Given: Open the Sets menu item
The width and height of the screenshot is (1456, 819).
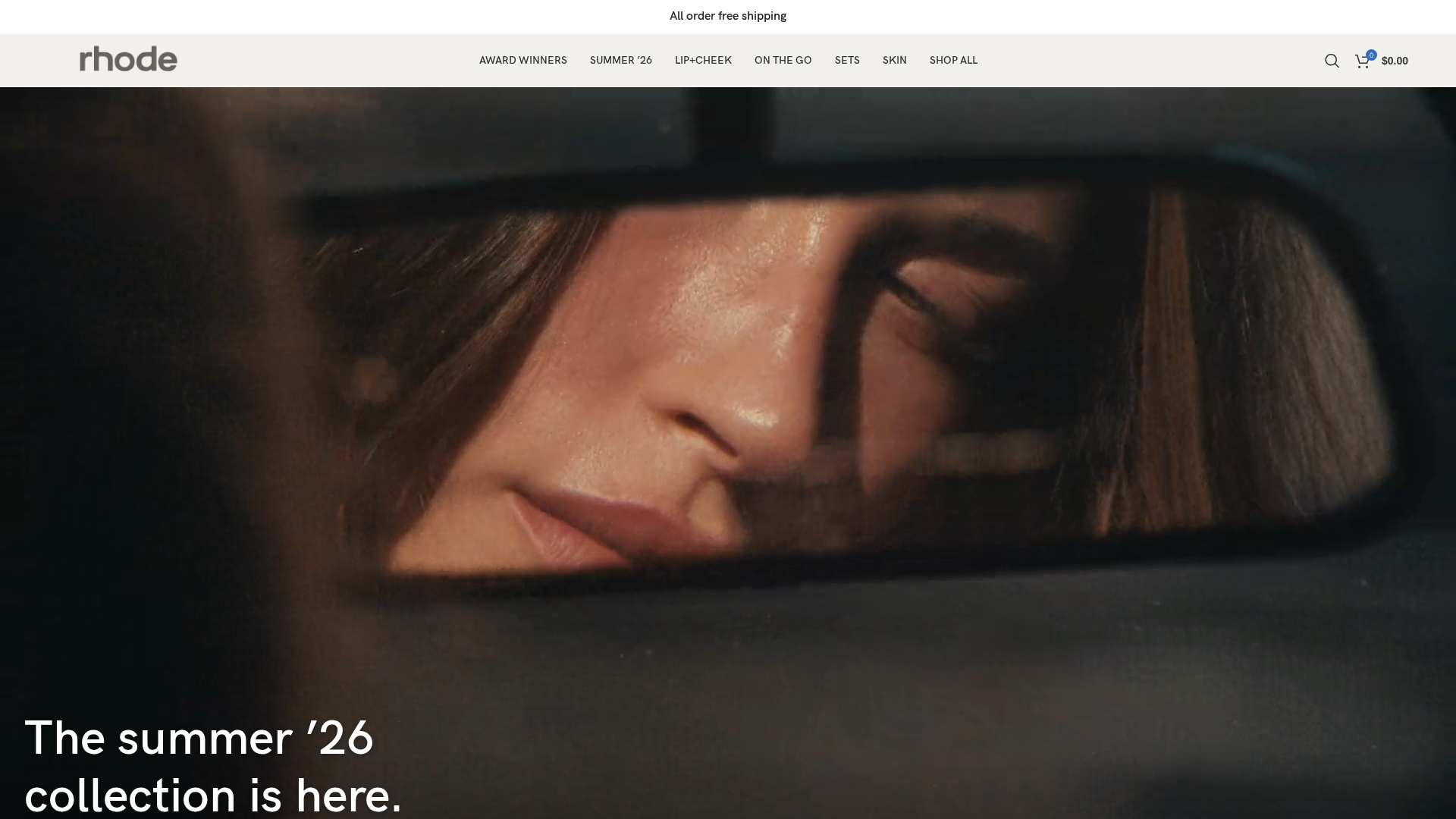Looking at the screenshot, I should coord(847,61).
